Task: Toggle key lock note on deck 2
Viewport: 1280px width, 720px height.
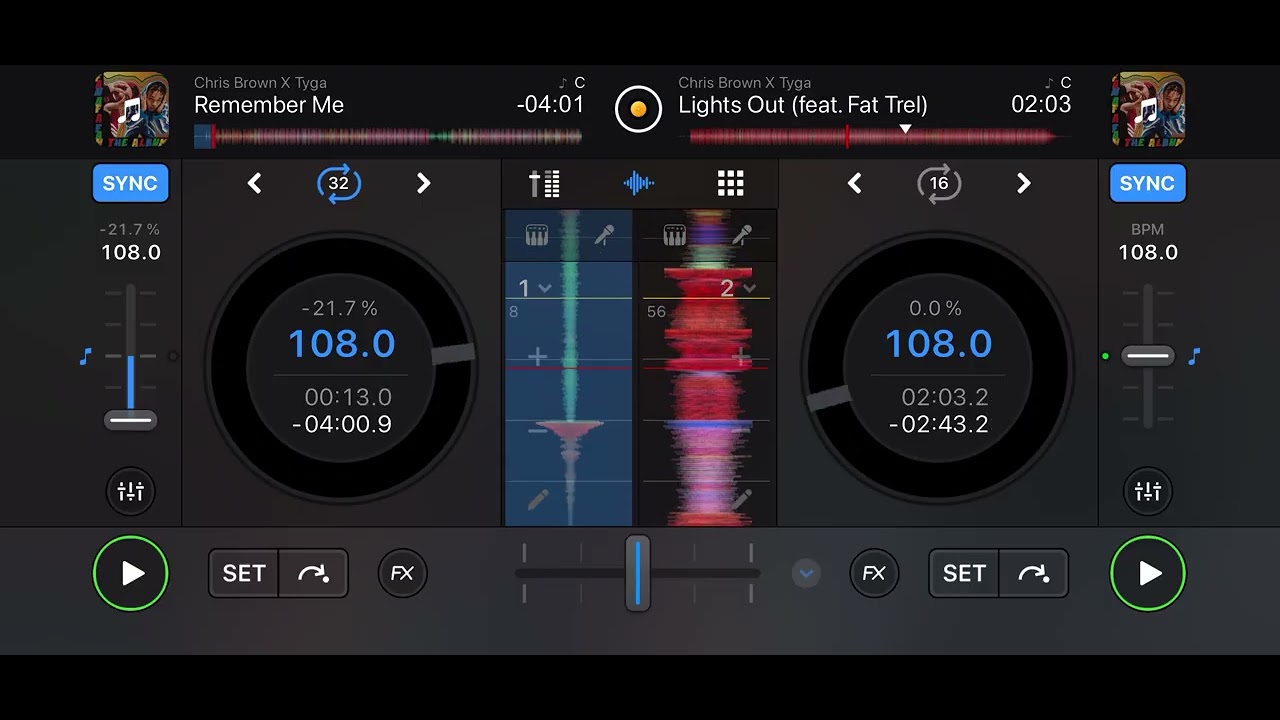Action: point(1194,356)
